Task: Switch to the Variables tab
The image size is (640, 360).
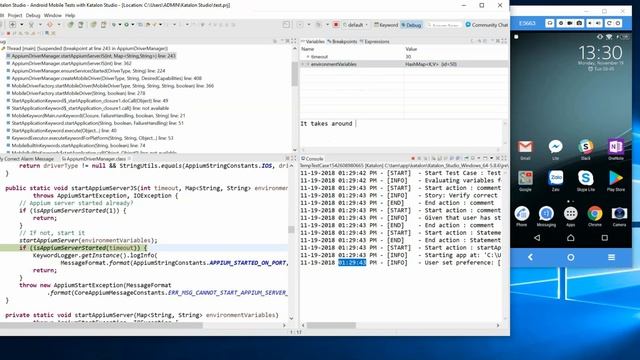Action: pos(313,42)
